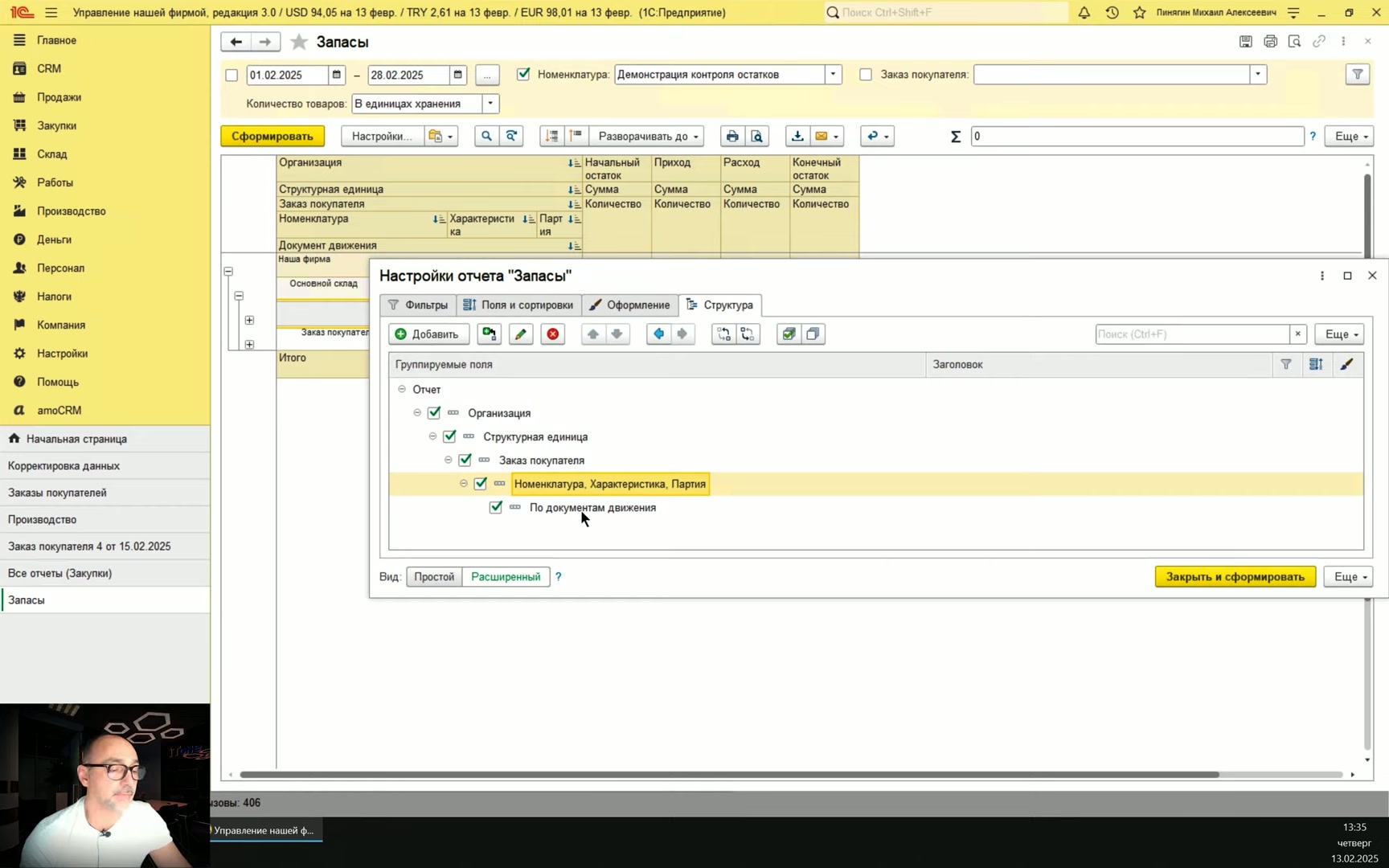Switch to the Поля и сортировки tab

pyautogui.click(x=518, y=305)
